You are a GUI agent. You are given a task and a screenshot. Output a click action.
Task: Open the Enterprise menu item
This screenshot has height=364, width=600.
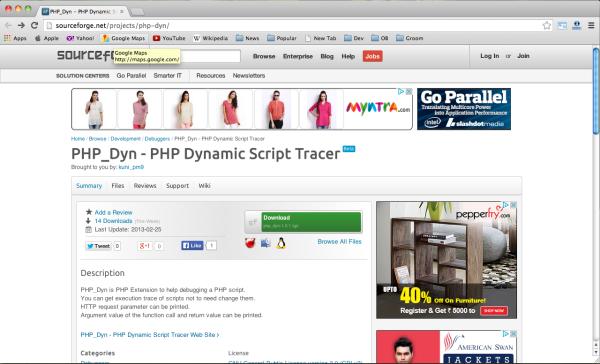tap(298, 56)
